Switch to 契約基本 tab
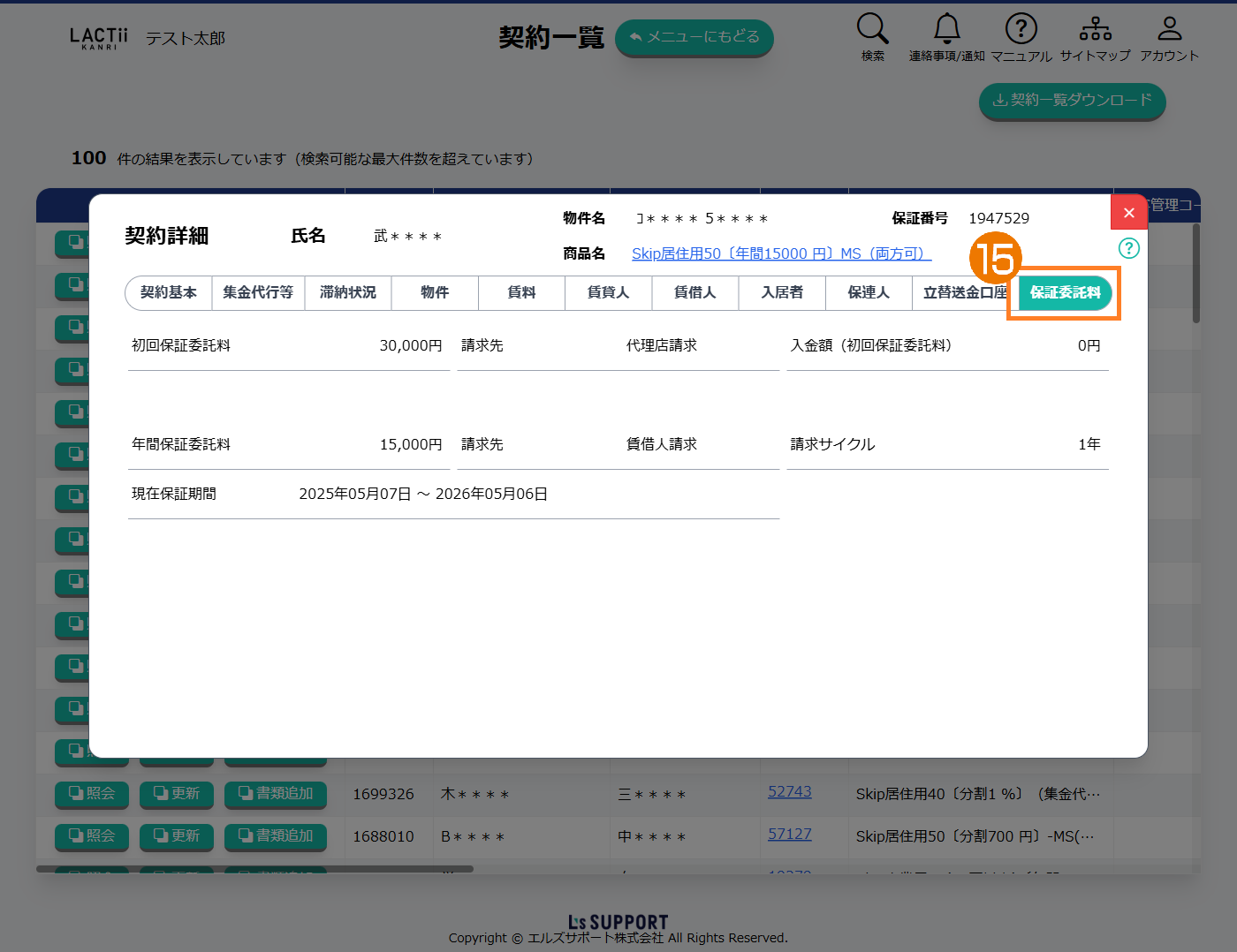The width and height of the screenshot is (1237, 952). coord(169,292)
